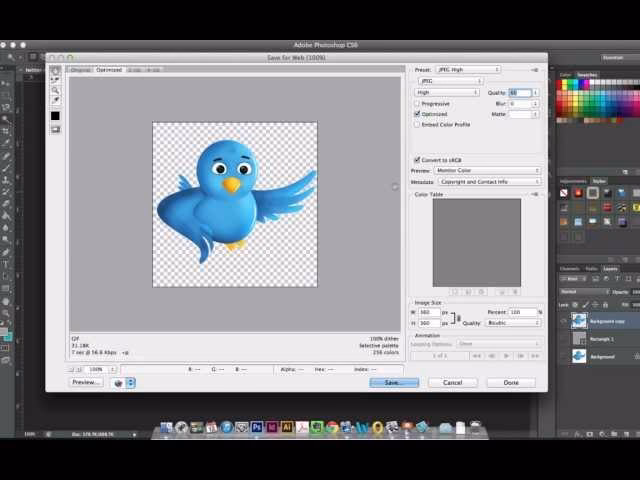Enable Embed Color Profile checkbox
This screenshot has width=640, height=480.
point(417,124)
